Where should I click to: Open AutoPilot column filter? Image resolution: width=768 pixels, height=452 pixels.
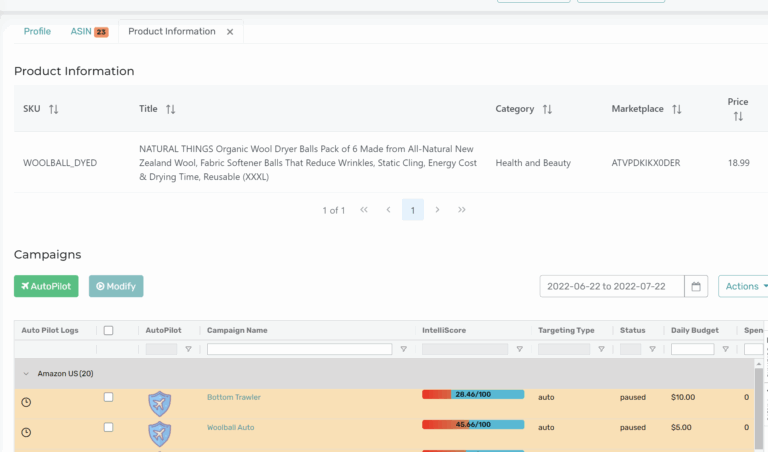188,349
